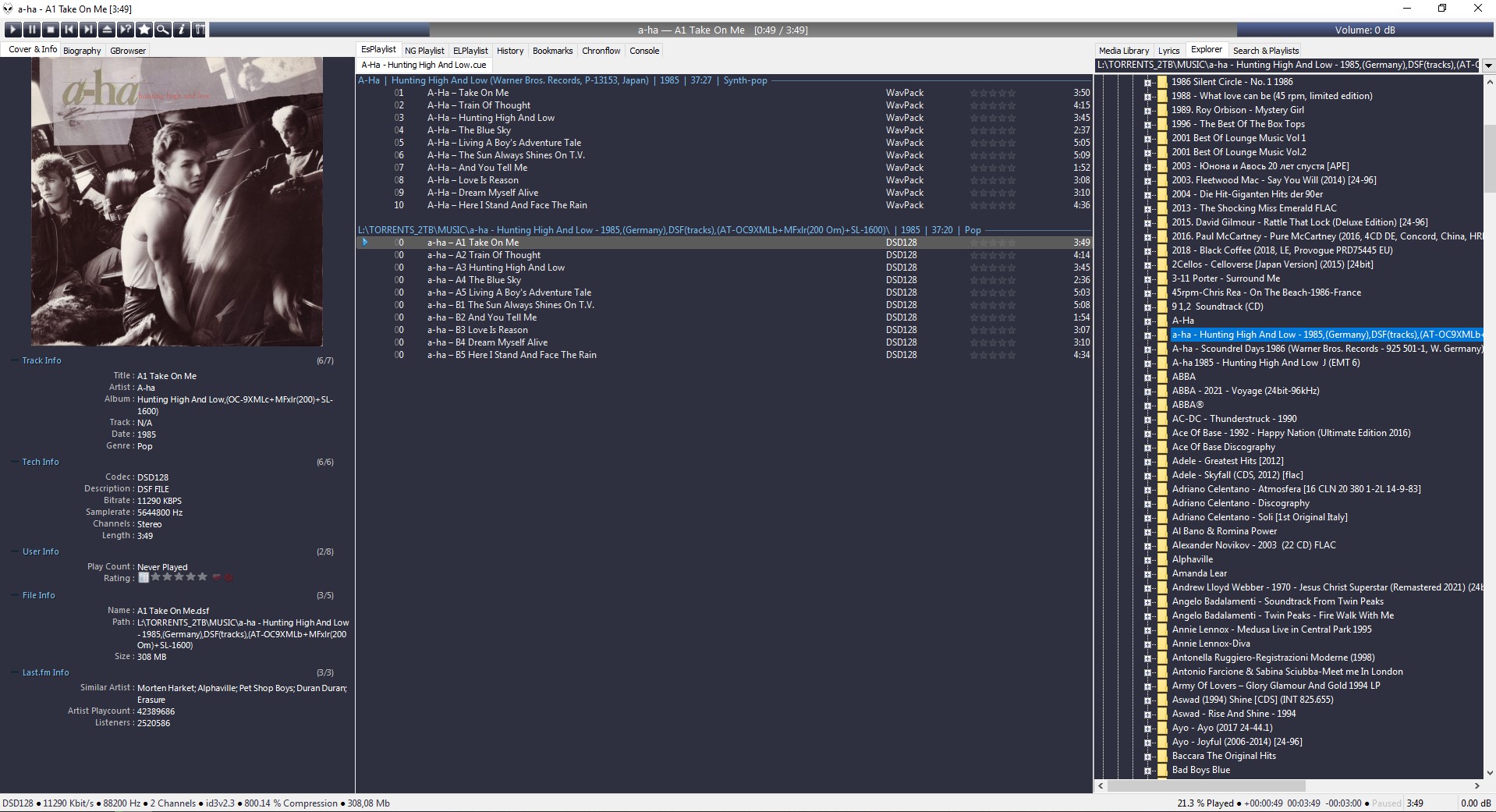Viewport: 1496px width, 812px height.
Task: Click the random playback icon with question mark
Action: [x=126, y=30]
